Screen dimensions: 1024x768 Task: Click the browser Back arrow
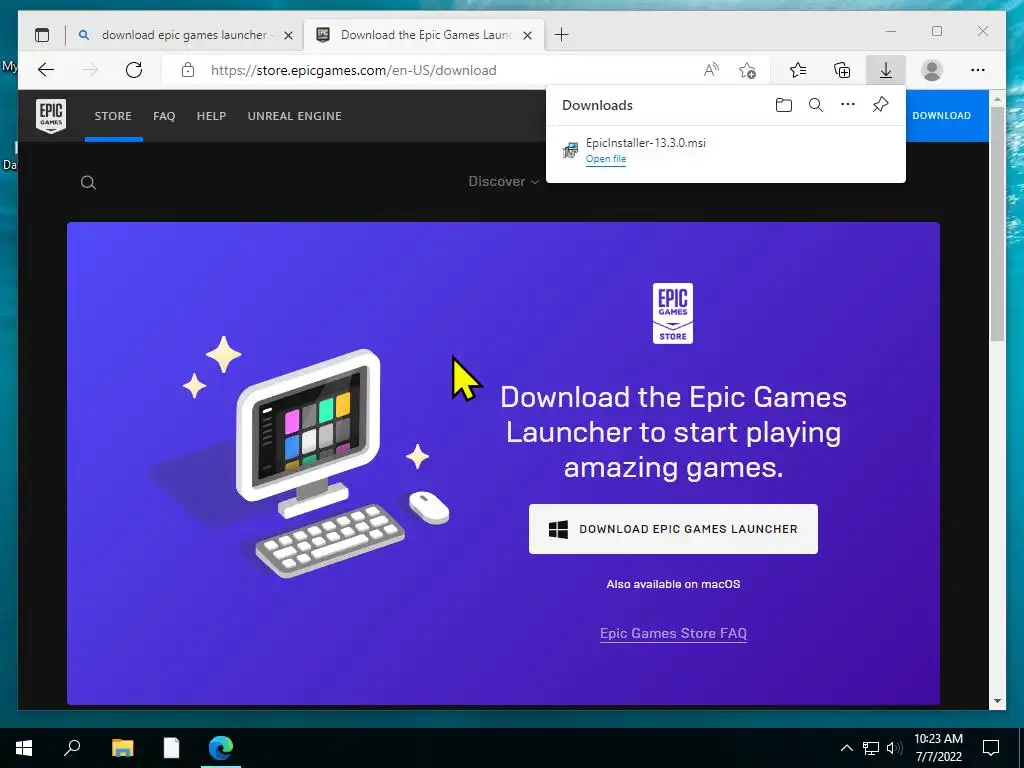[46, 70]
